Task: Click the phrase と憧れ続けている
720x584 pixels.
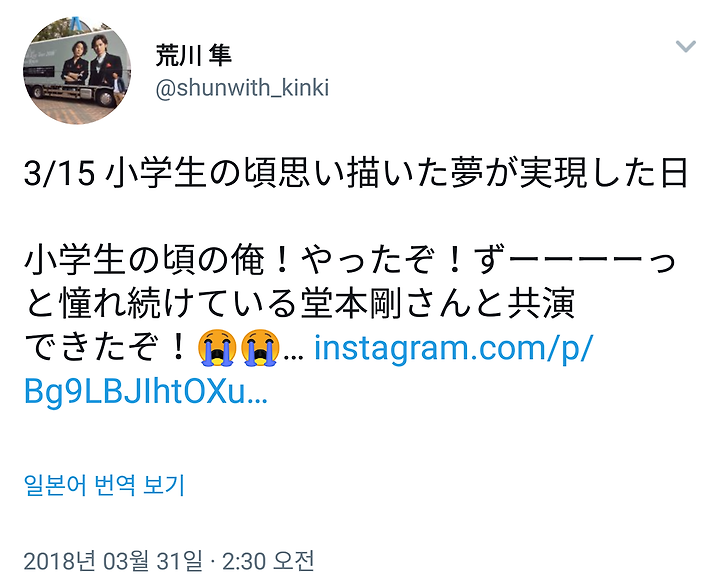Action: click(x=160, y=304)
